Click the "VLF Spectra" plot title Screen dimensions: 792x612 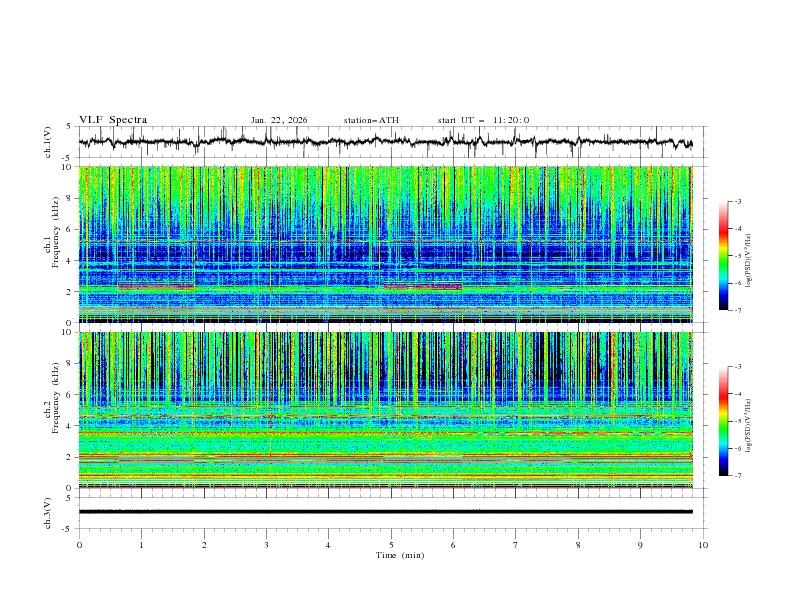click(x=113, y=120)
